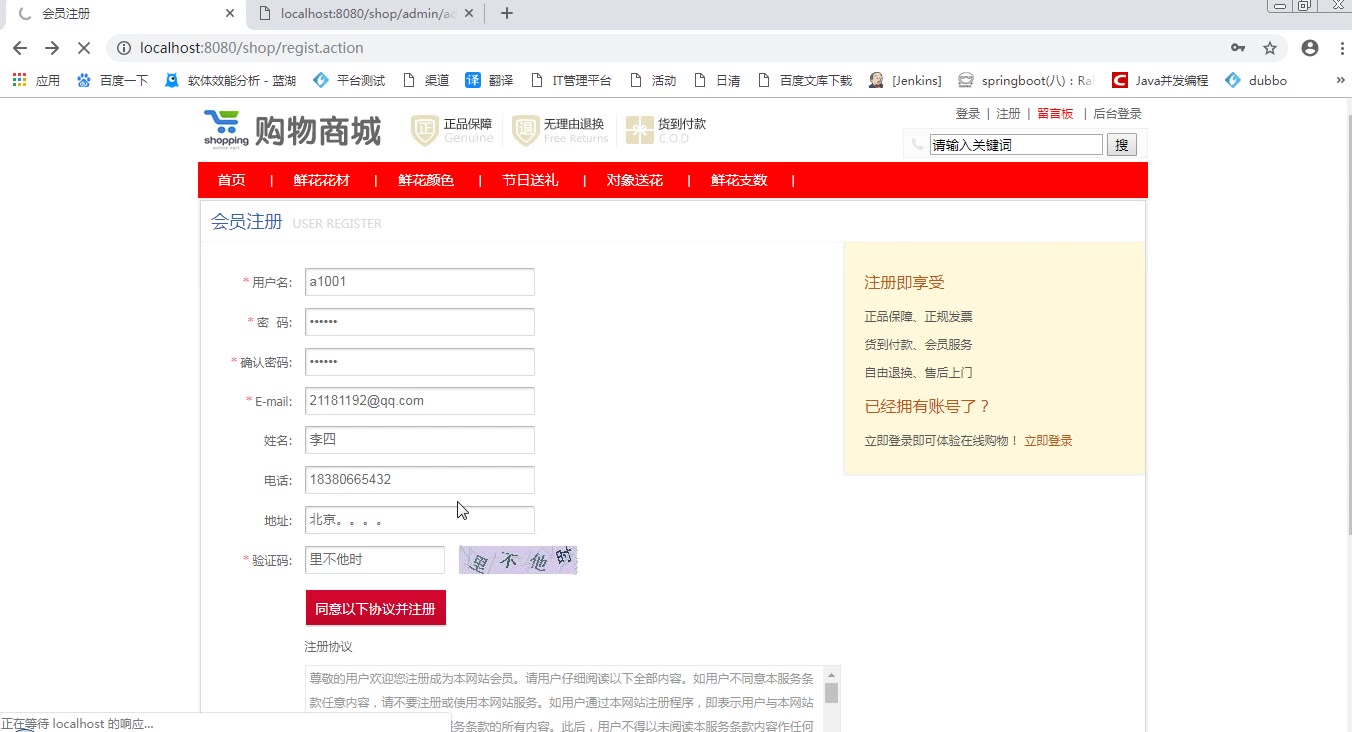
Task: Follow the 立即登录 link
Action: coord(1048,441)
